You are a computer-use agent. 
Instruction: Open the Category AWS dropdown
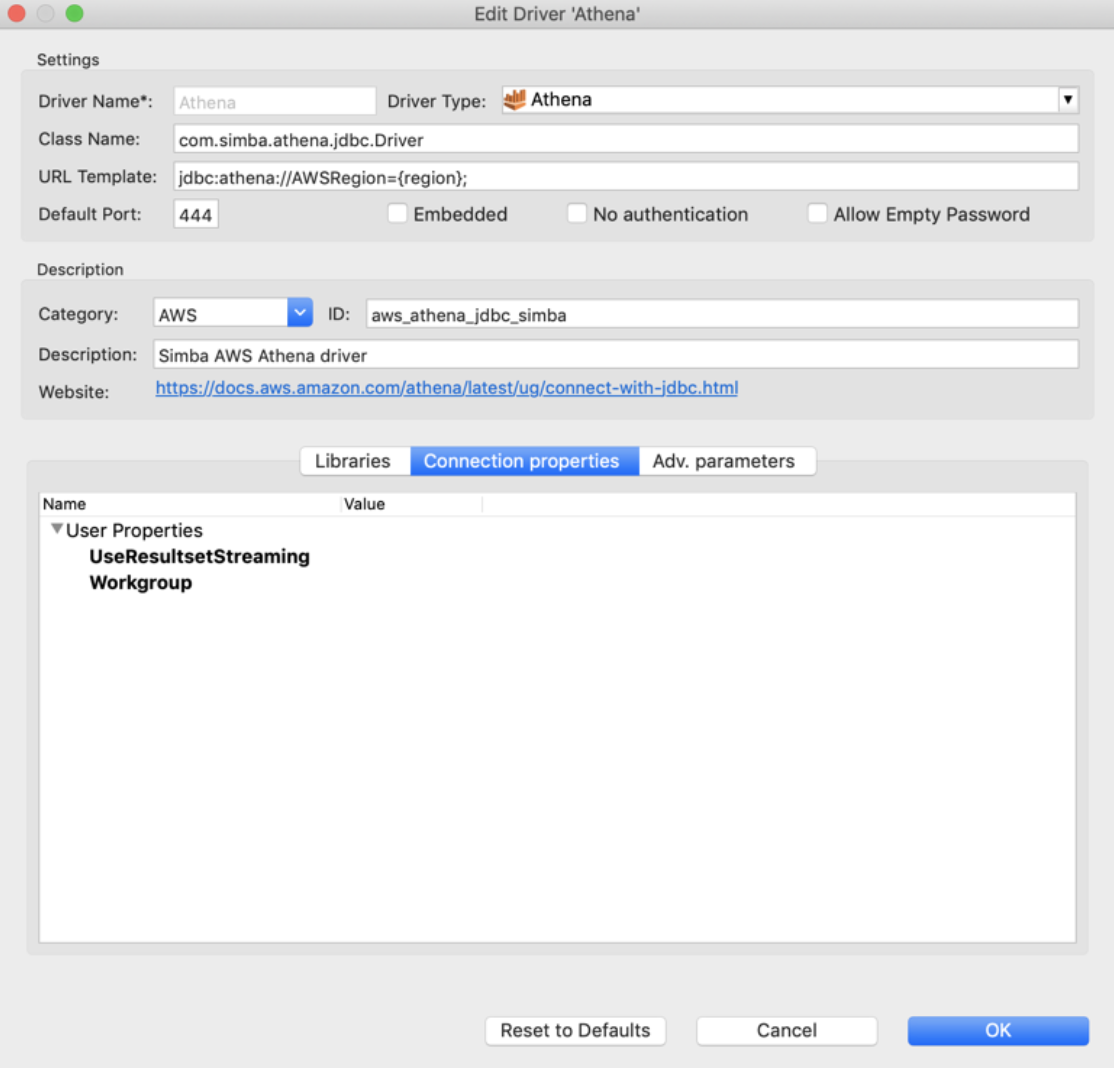(300, 313)
